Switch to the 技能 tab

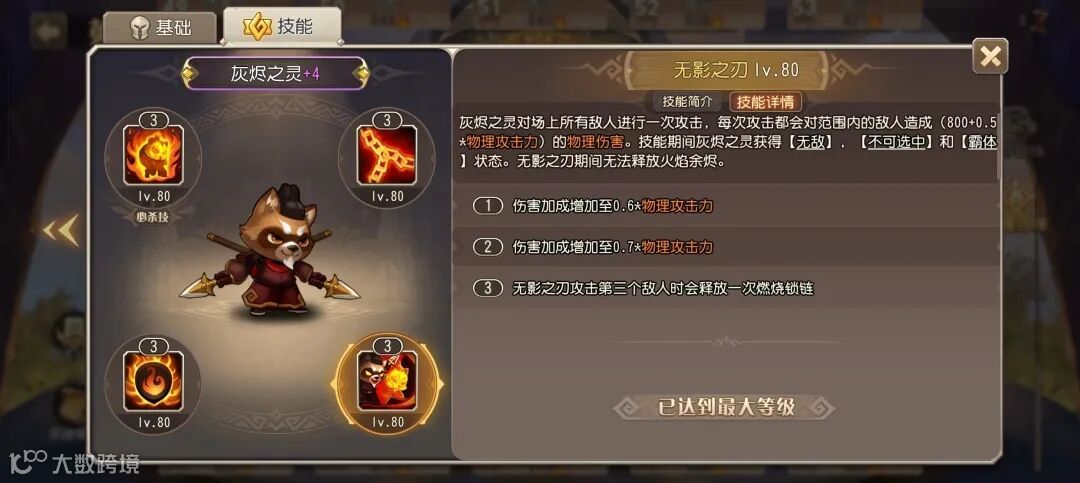282,26
